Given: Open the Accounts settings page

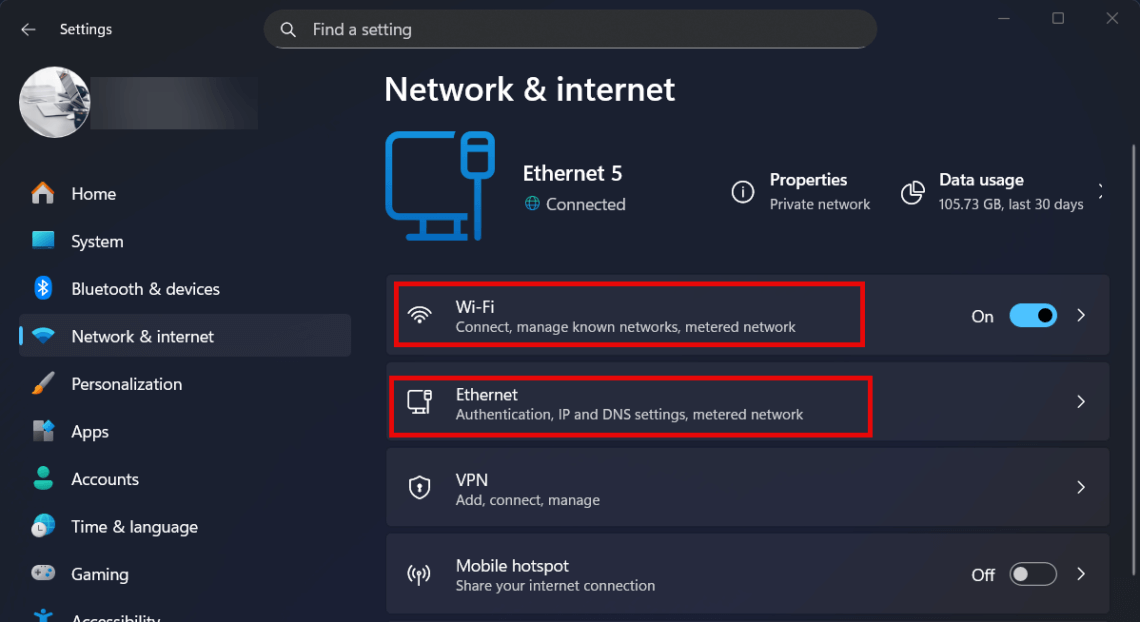Looking at the screenshot, I should click(x=105, y=479).
